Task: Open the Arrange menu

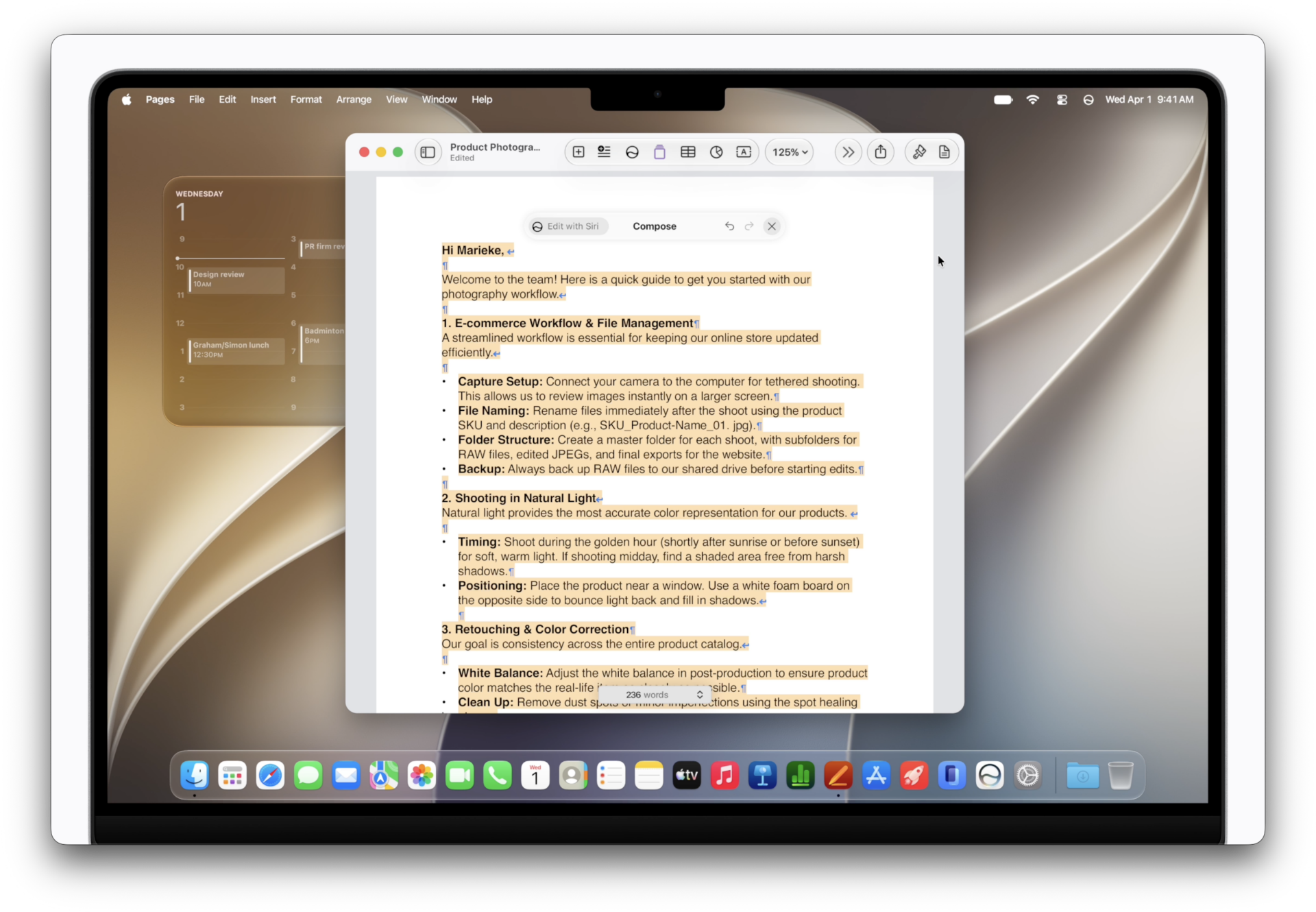Action: pos(354,99)
